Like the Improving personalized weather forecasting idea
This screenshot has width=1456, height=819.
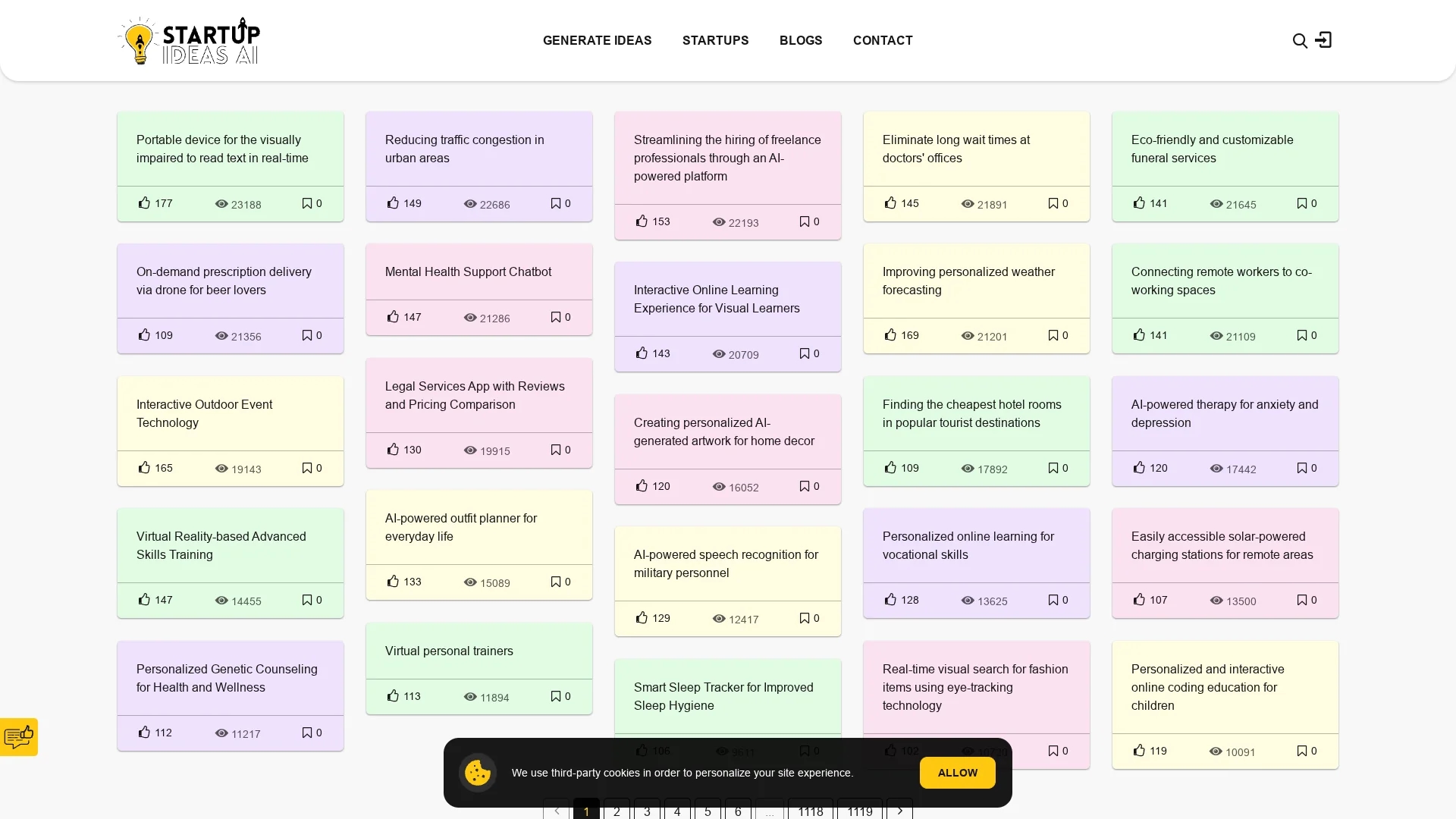tap(890, 334)
